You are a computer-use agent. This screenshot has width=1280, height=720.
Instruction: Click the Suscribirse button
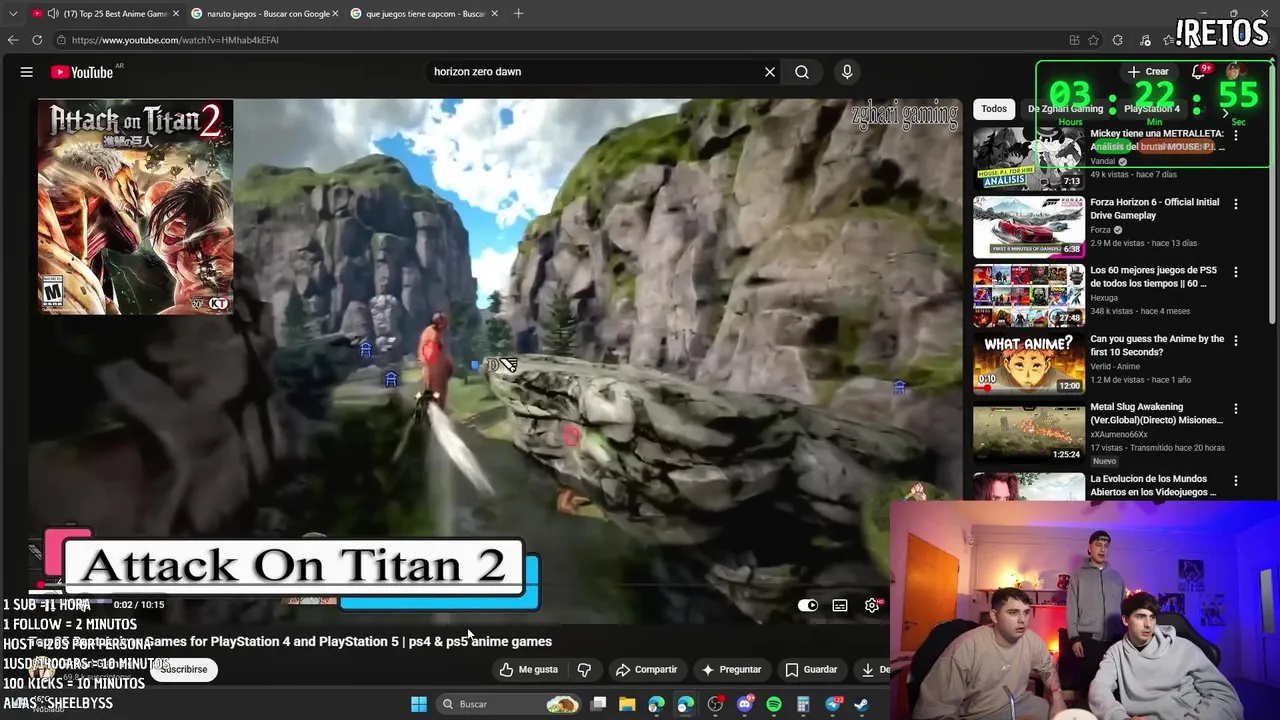(184, 669)
